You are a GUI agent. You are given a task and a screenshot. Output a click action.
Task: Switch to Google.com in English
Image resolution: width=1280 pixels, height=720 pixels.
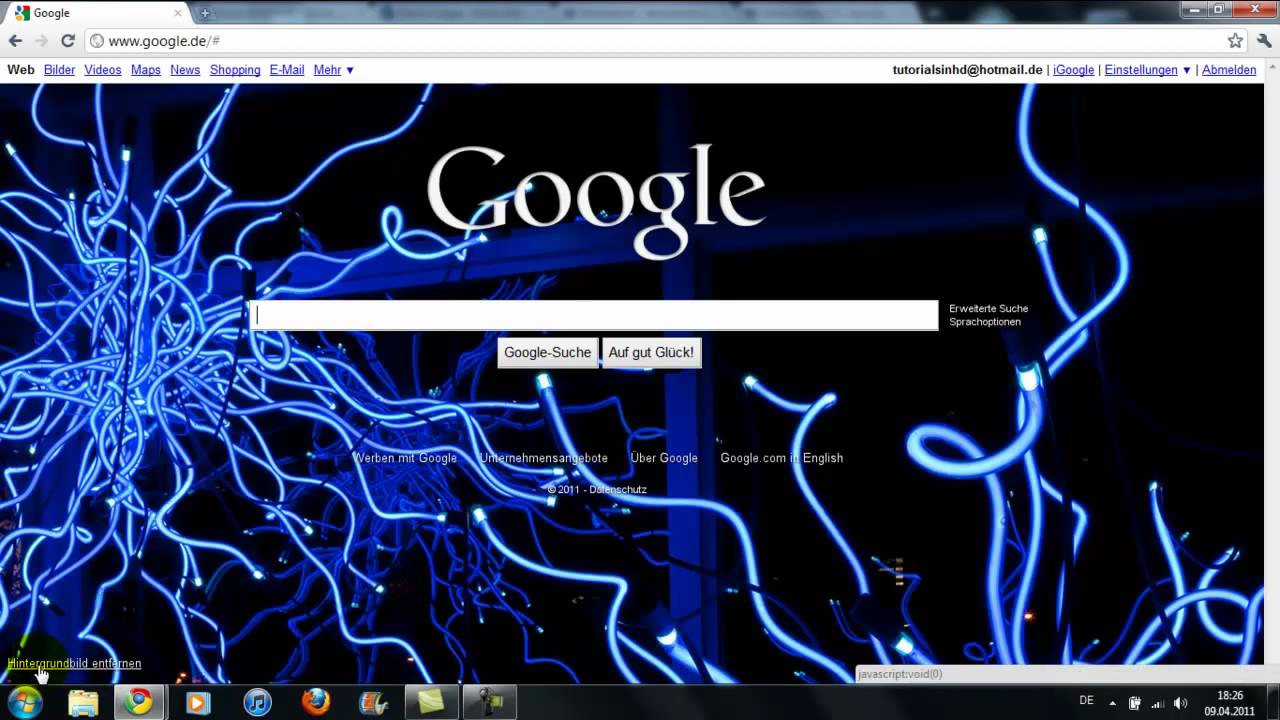[x=782, y=458]
